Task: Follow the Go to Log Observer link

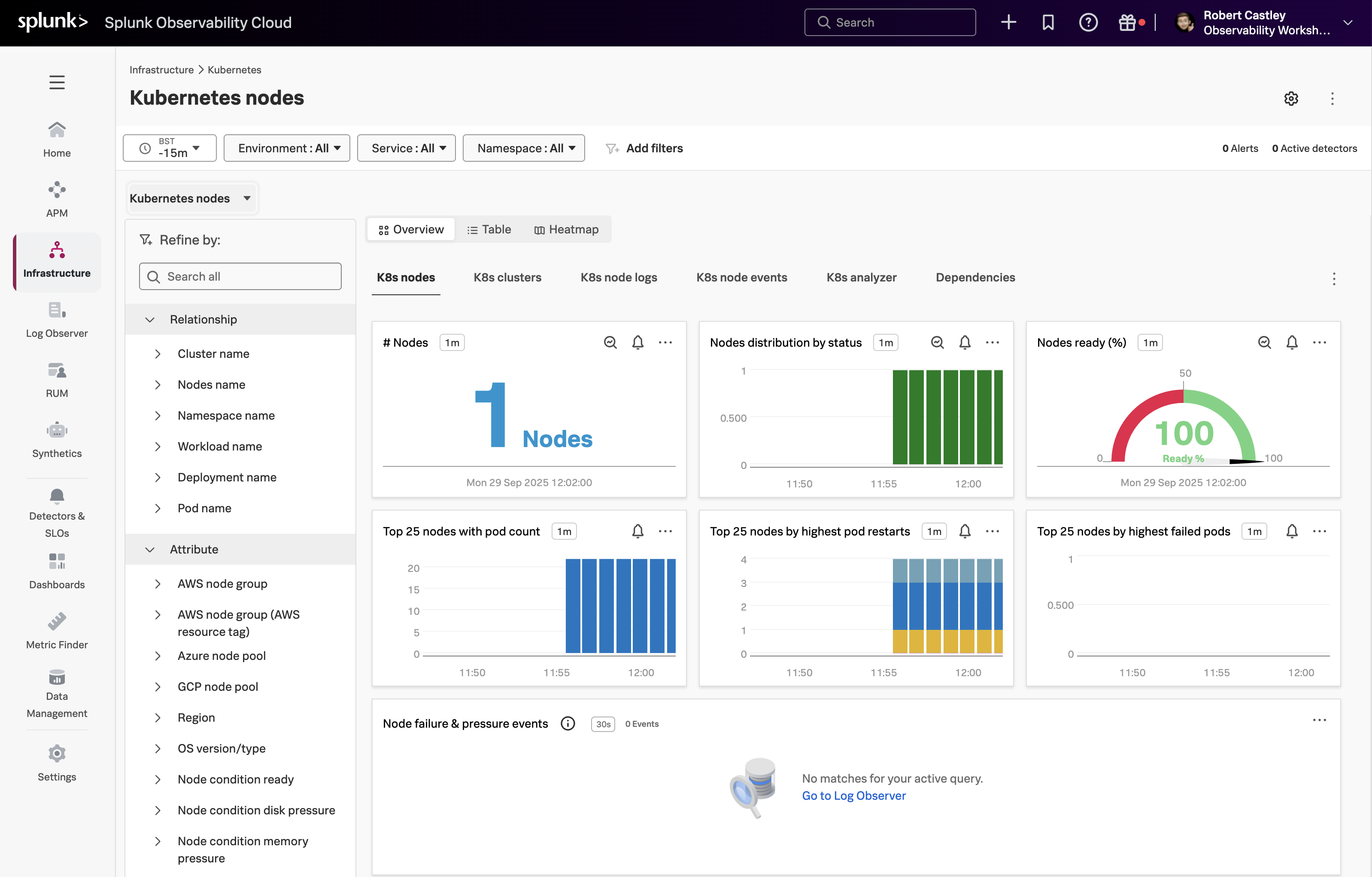Action: [853, 795]
